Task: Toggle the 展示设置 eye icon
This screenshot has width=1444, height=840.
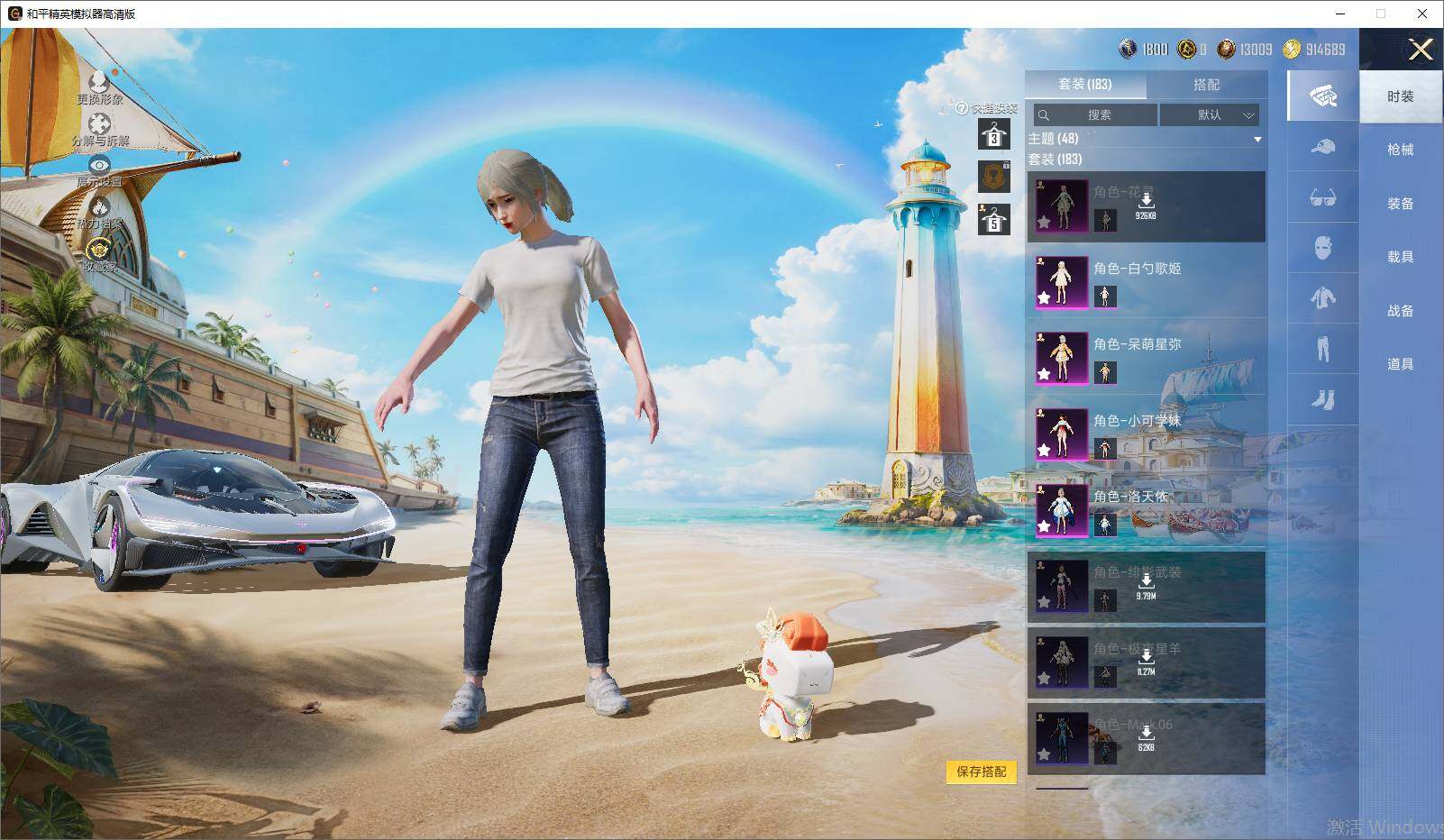Action: click(99, 165)
